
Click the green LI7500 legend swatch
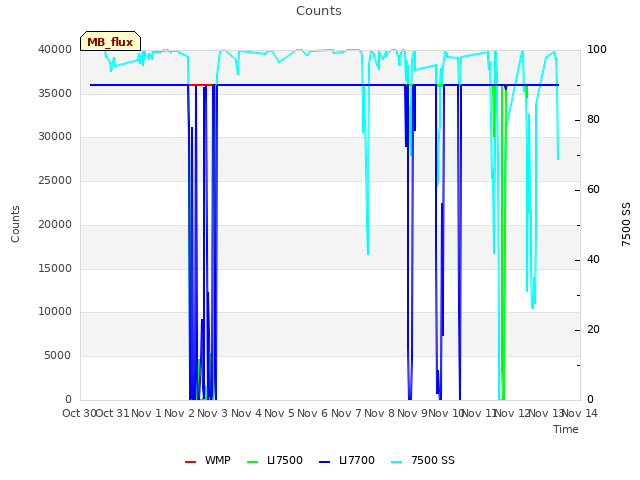(253, 462)
